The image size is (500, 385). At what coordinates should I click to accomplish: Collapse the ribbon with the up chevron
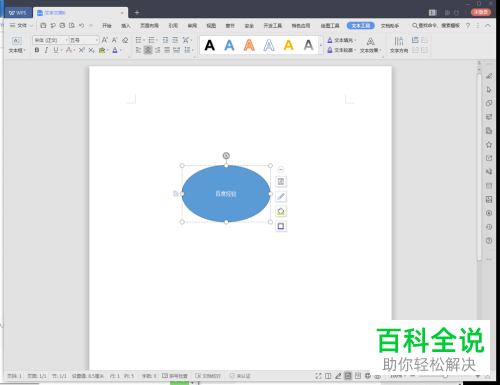(488, 25)
